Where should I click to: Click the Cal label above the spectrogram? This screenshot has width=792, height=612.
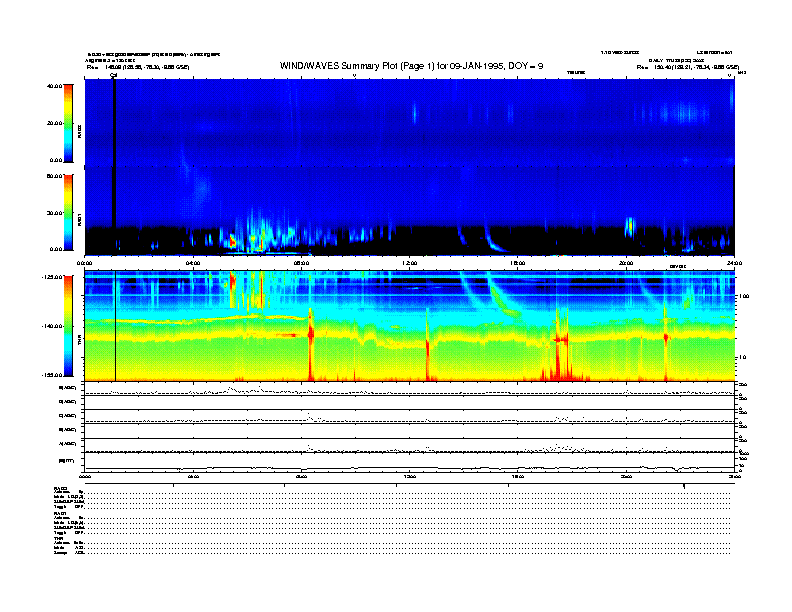(x=114, y=75)
